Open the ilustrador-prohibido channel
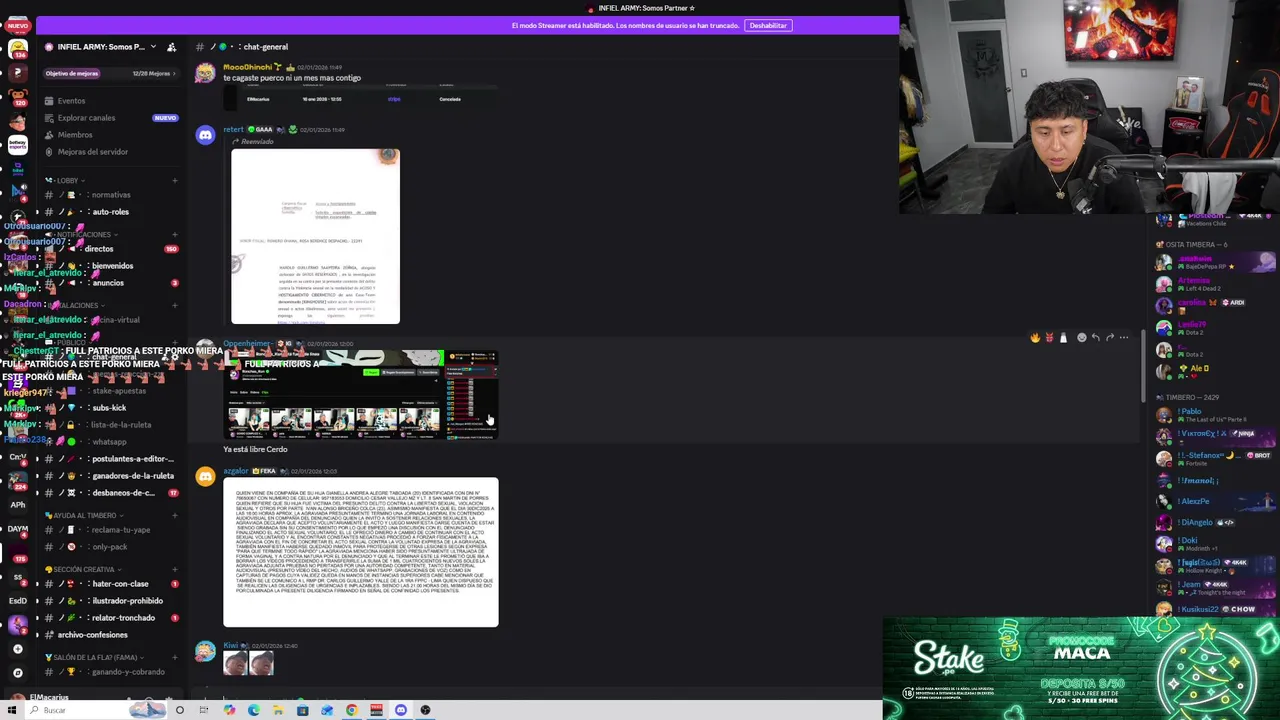 click(110, 601)
